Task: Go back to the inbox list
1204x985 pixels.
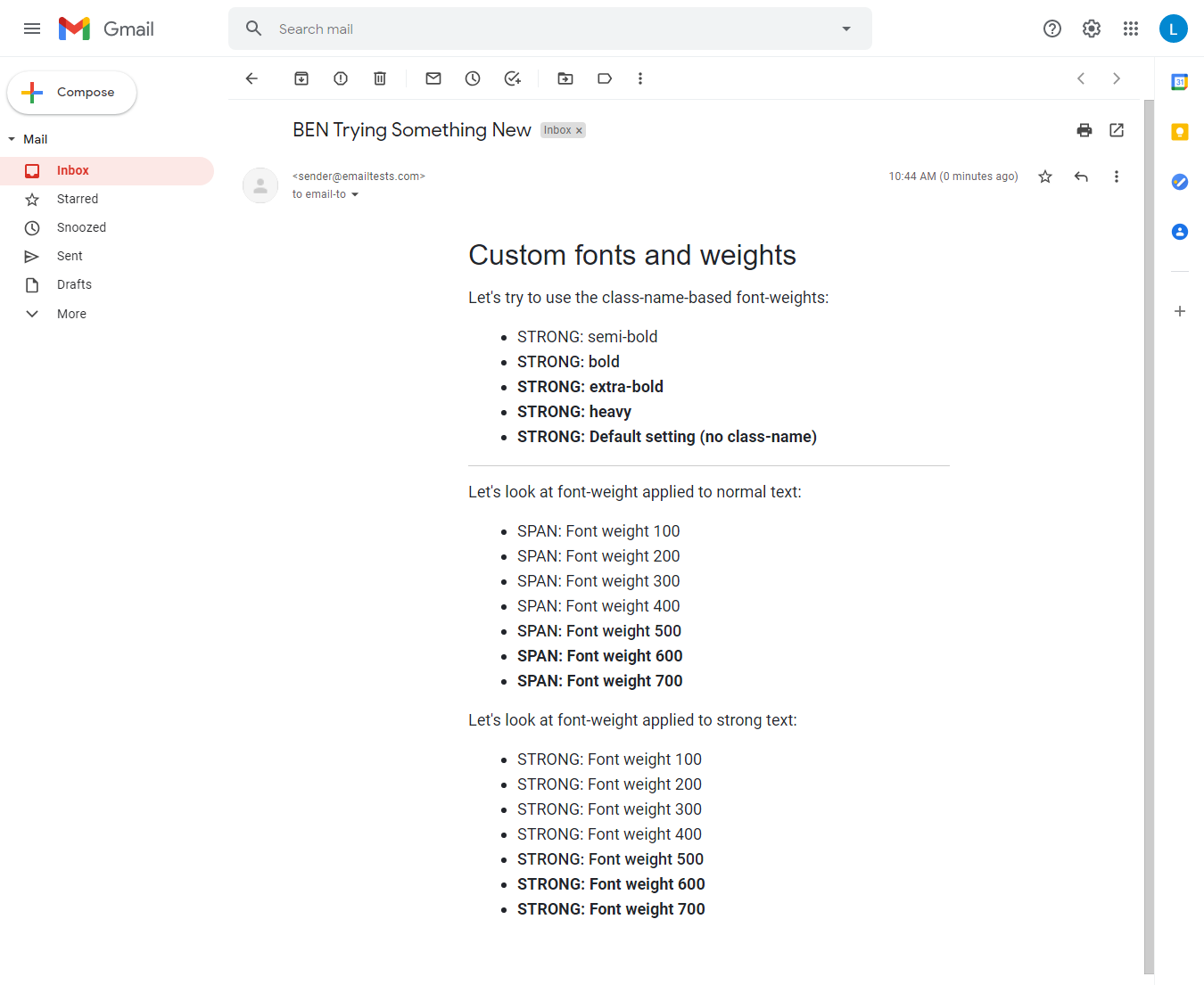Action: click(x=252, y=78)
